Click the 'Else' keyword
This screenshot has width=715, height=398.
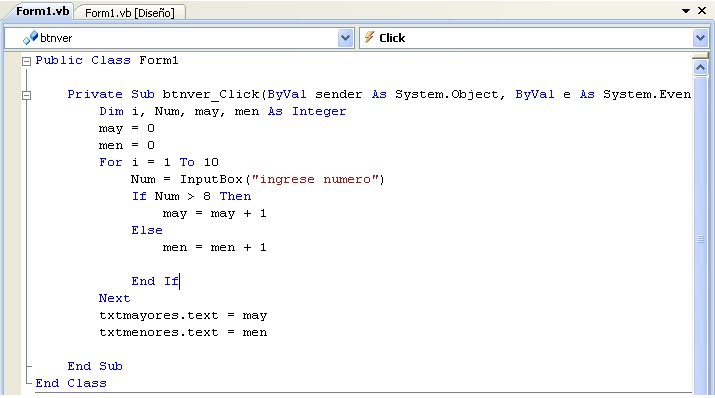[147, 230]
